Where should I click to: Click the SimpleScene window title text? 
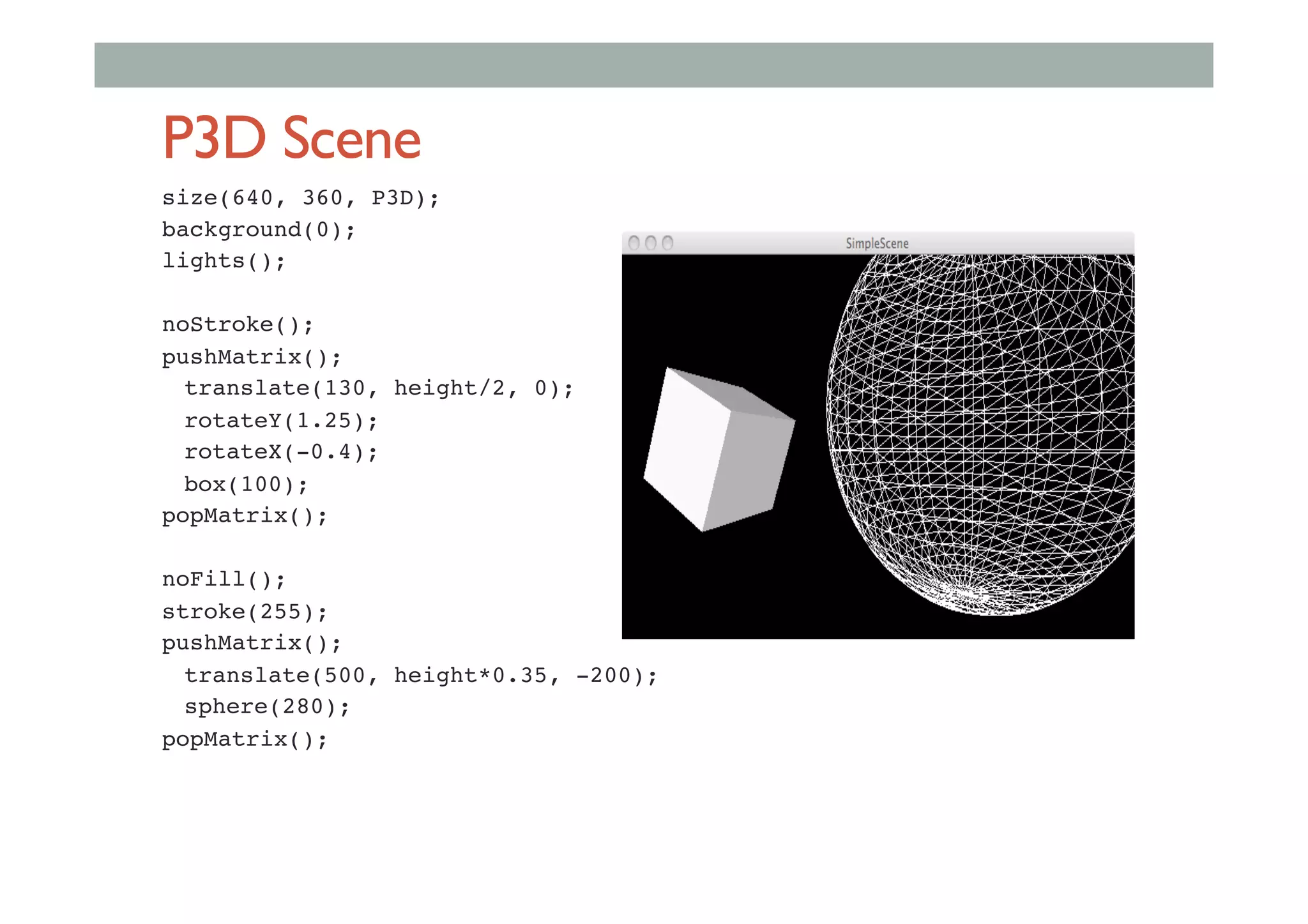[877, 243]
